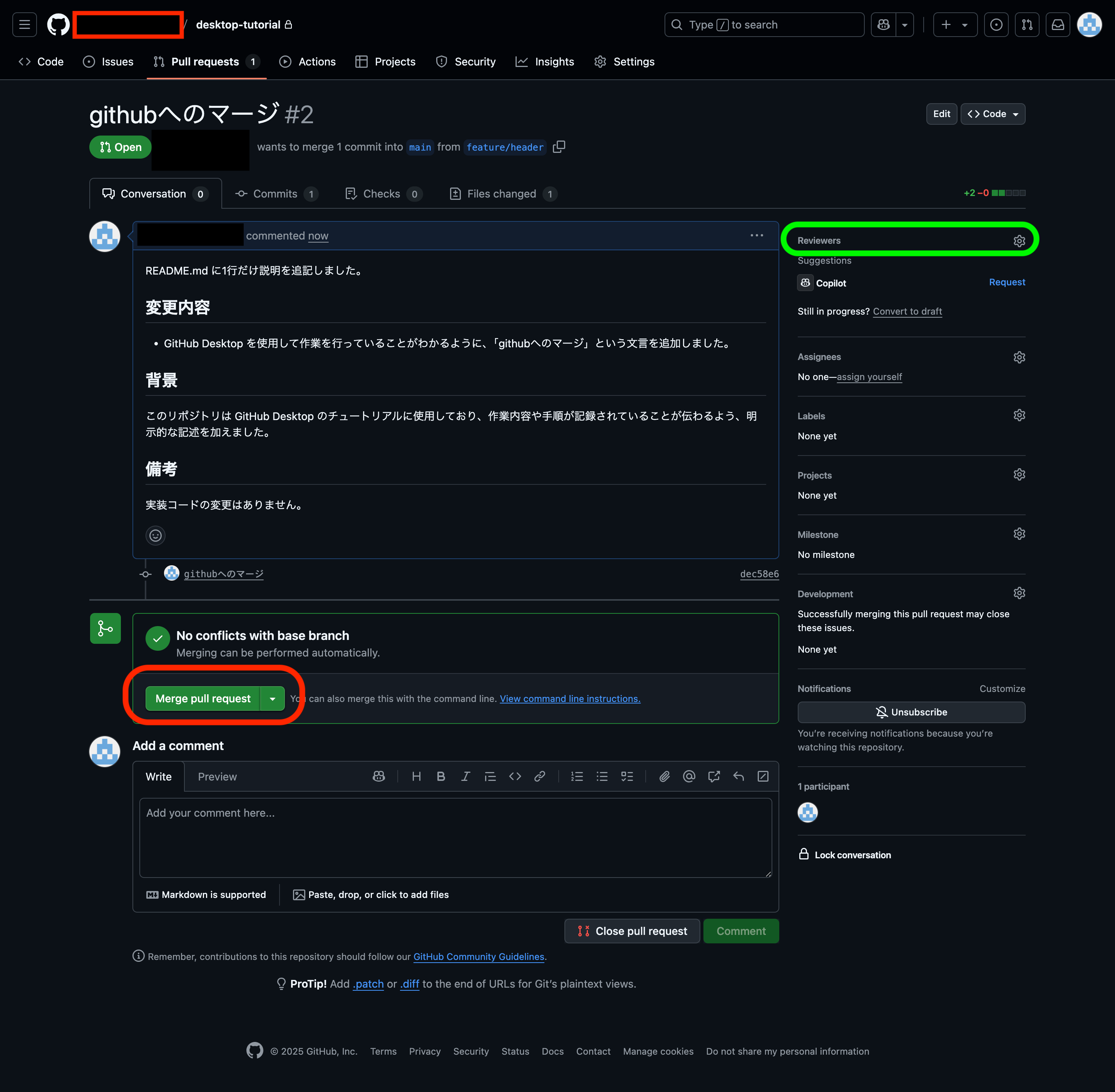Open Projects settings gear in sidebar
The image size is (1115, 1092).
coord(1019,474)
